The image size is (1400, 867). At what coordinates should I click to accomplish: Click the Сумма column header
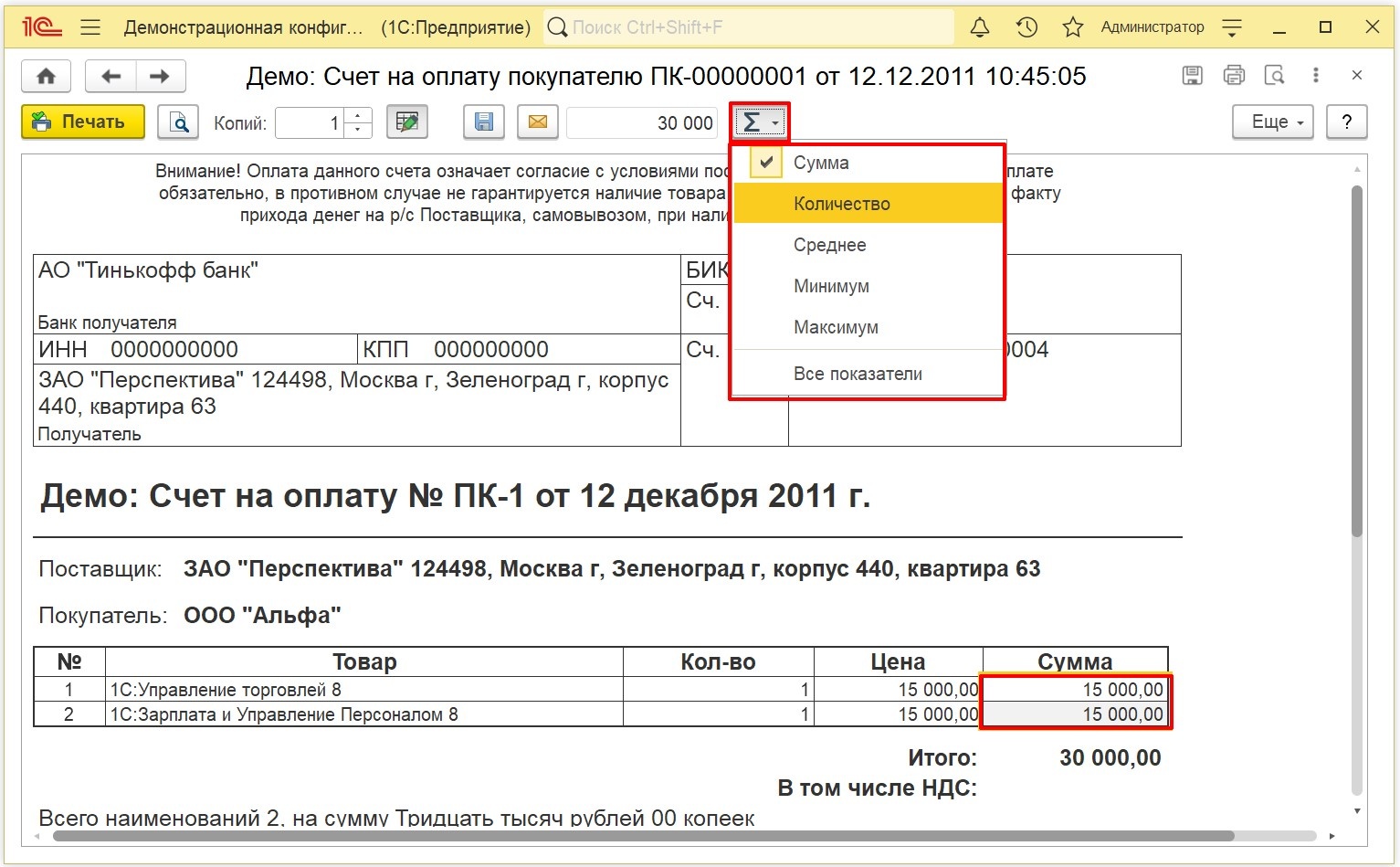(x=1076, y=662)
